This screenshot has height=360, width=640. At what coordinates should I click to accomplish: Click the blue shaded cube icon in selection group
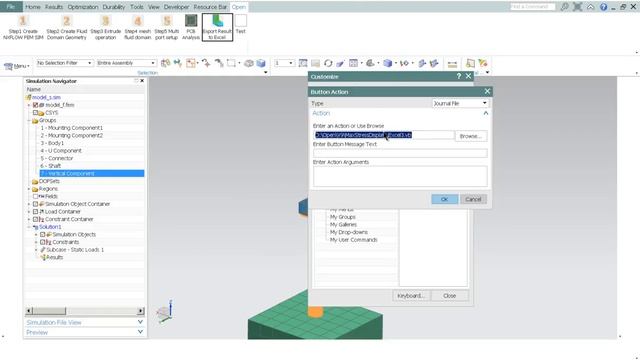(x=261, y=63)
